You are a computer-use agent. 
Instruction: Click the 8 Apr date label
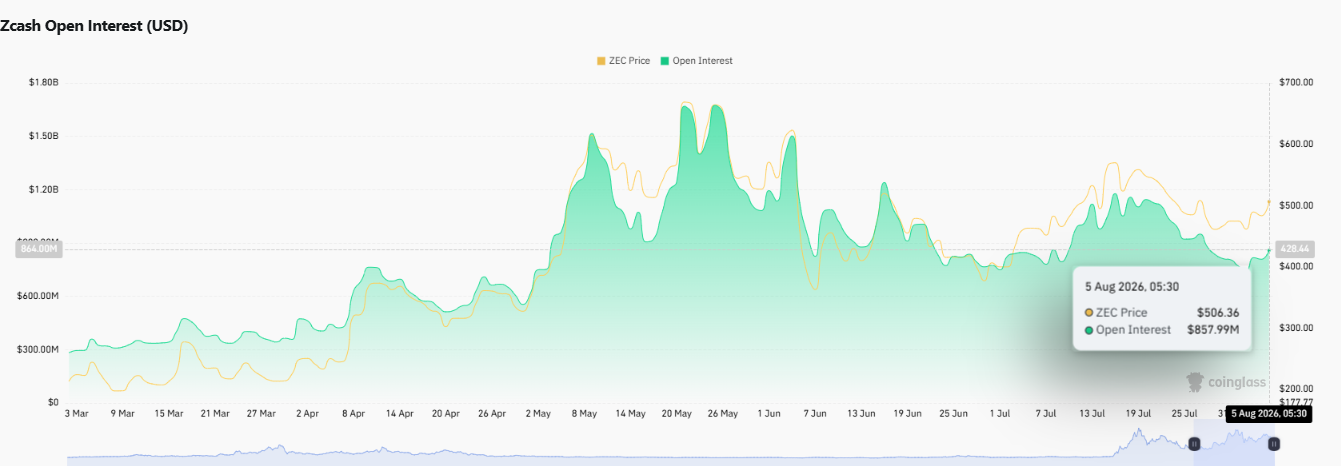pos(353,413)
